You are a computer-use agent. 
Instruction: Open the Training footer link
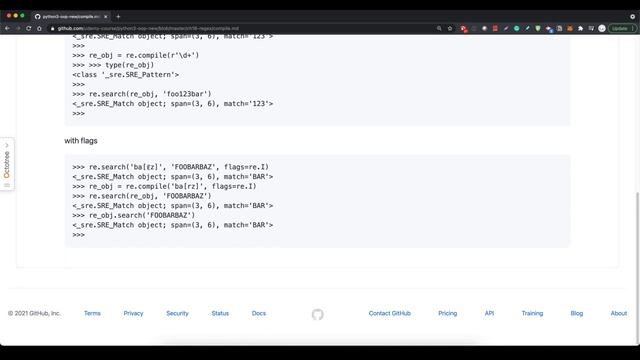click(x=532, y=313)
